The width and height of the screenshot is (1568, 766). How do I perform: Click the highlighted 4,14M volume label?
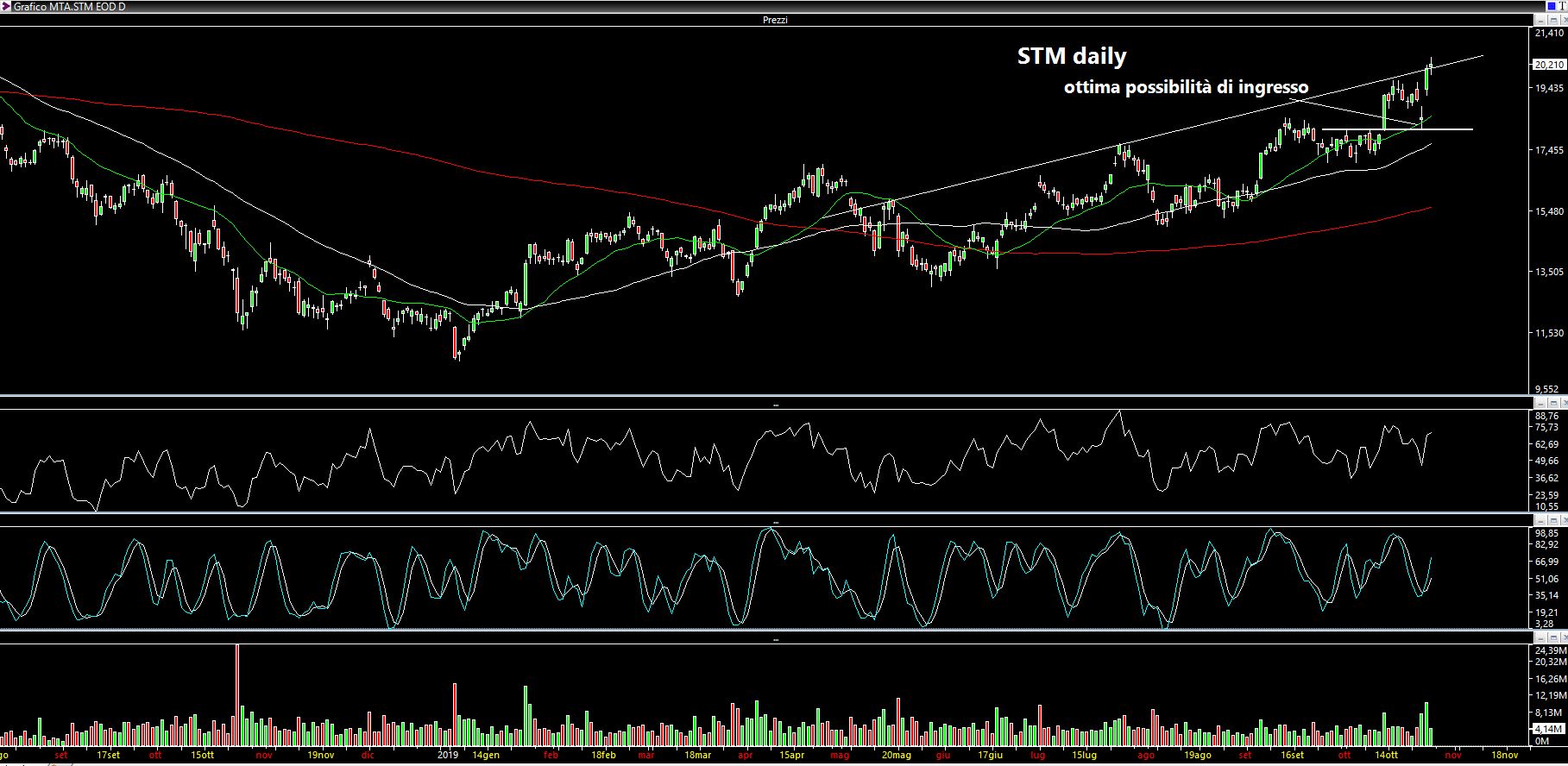point(1547,729)
